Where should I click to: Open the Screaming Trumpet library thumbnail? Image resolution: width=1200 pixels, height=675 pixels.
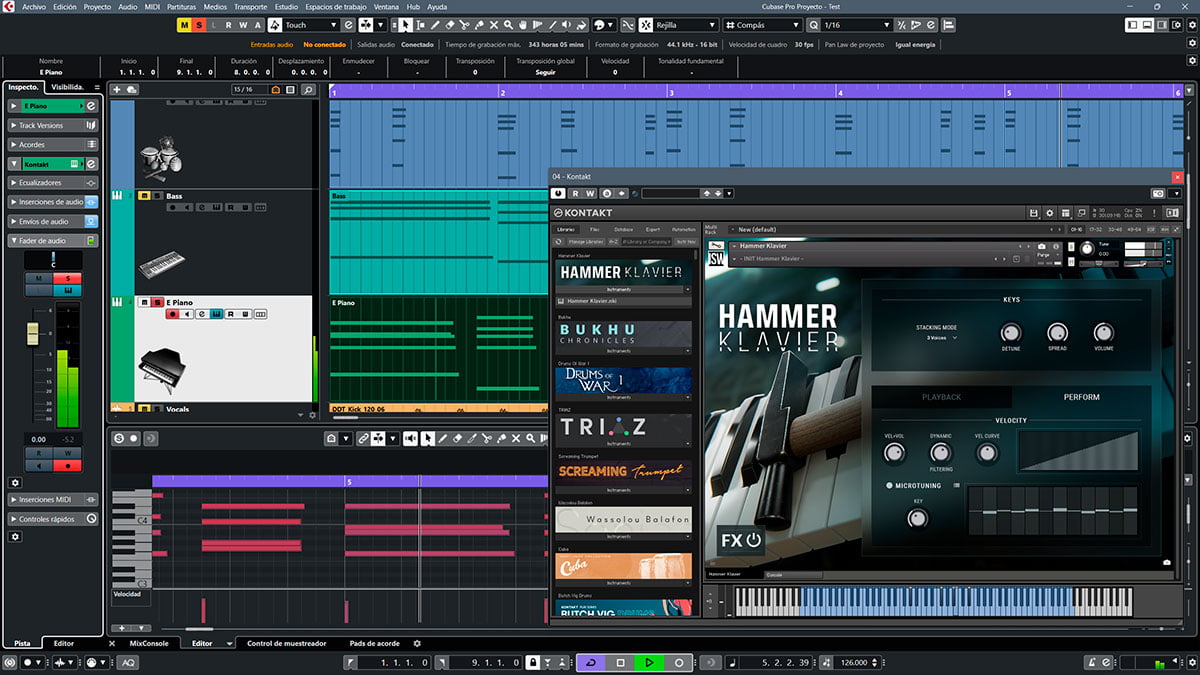(x=623, y=473)
